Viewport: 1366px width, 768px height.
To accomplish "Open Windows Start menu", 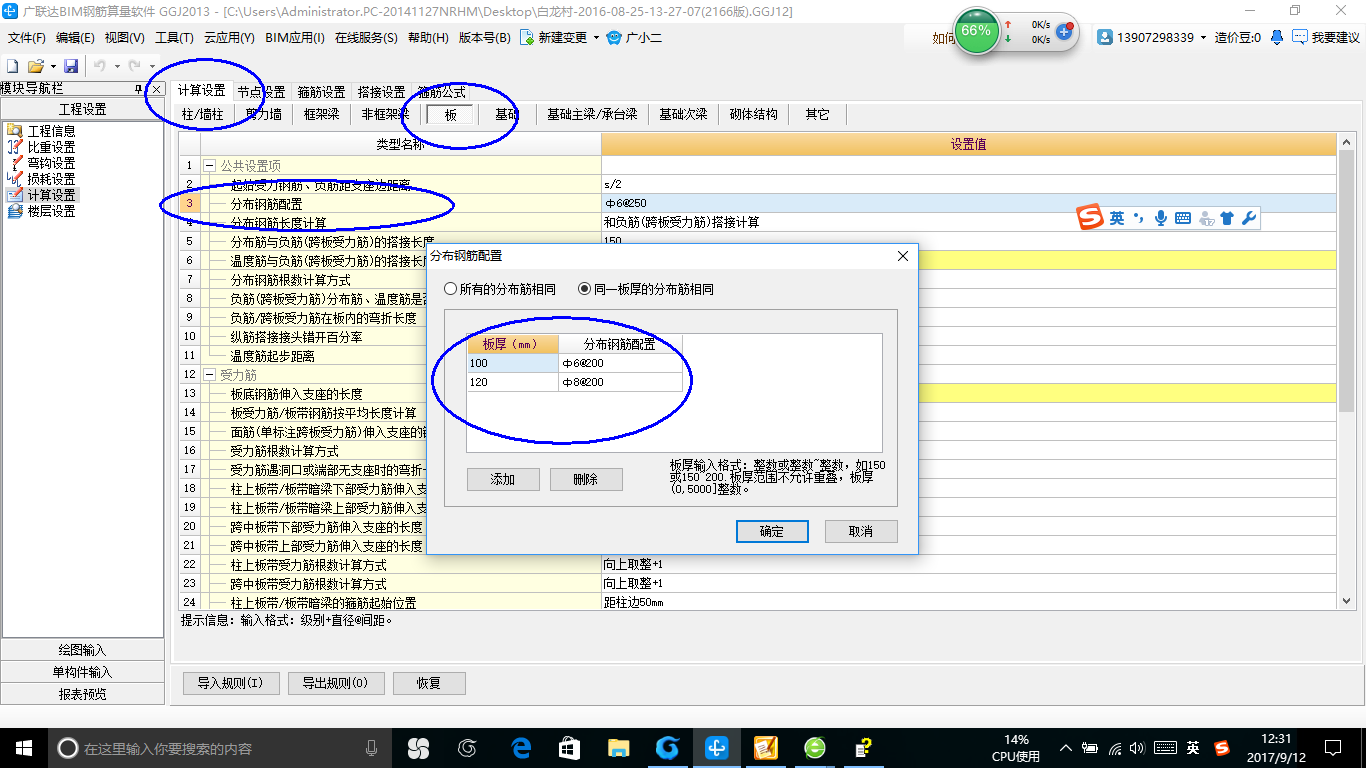I will [23, 747].
